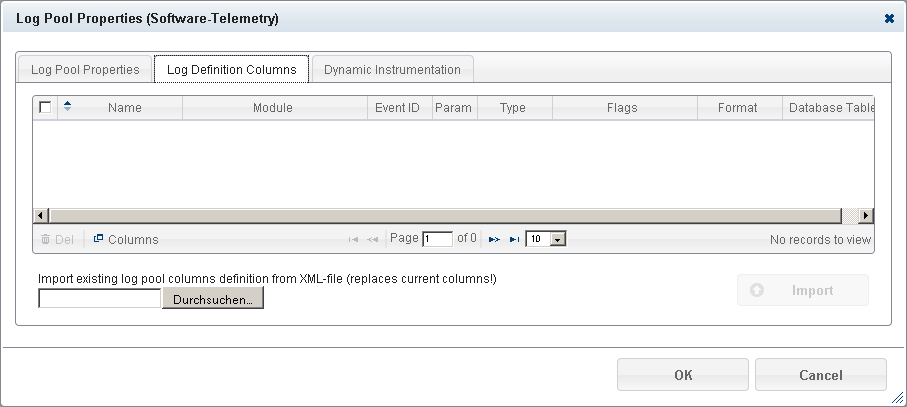This screenshot has height=407, width=907.
Task: Click the Durchsuchen browse button
Action: 212,299
